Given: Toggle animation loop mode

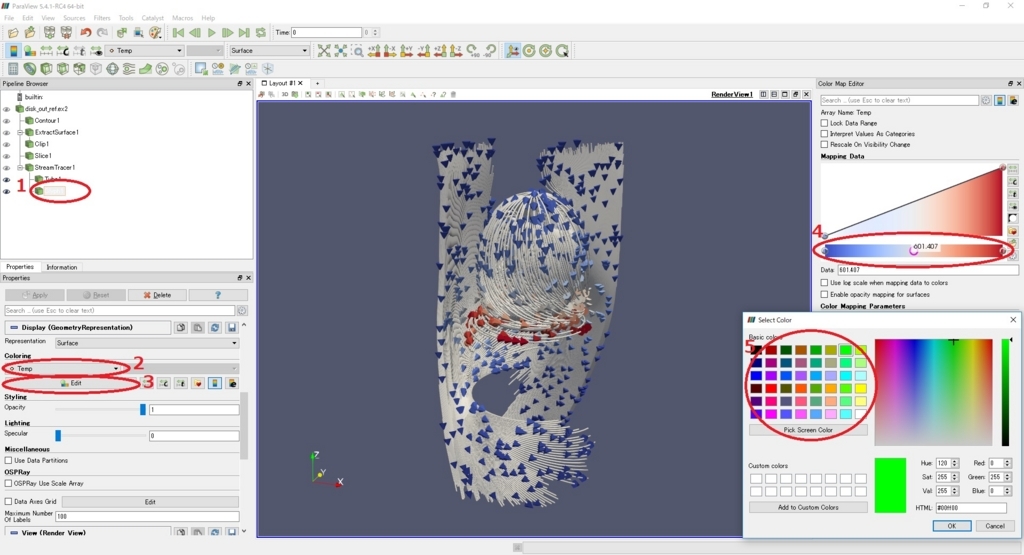Looking at the screenshot, I should pos(261,33).
